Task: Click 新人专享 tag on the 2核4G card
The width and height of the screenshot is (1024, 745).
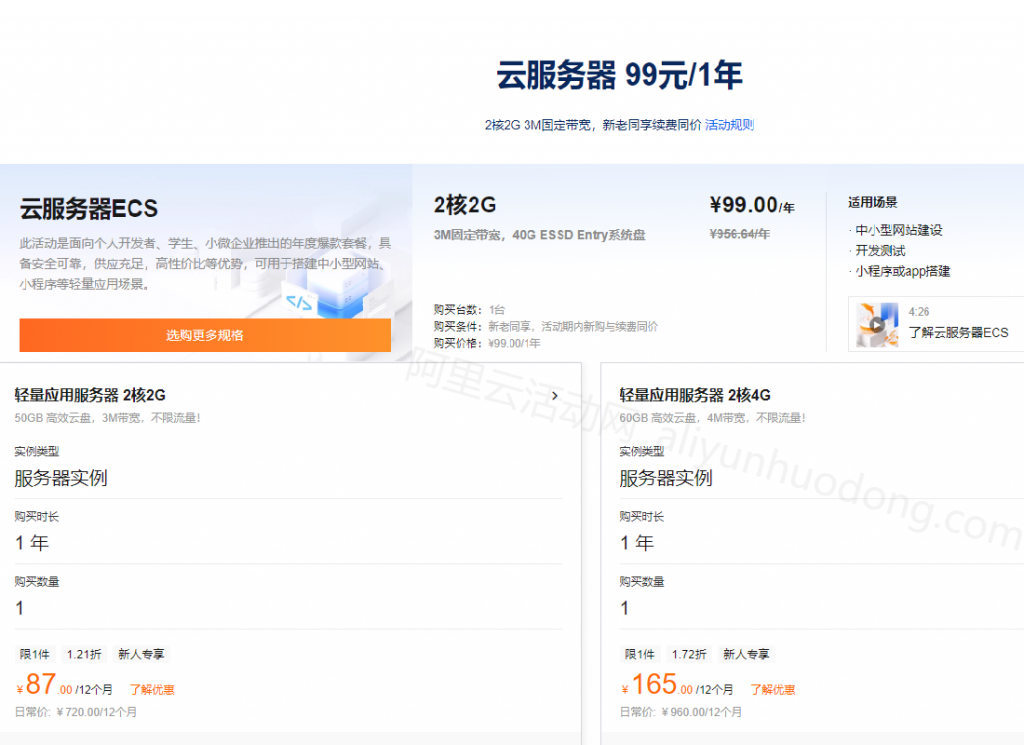Action: 746,654
